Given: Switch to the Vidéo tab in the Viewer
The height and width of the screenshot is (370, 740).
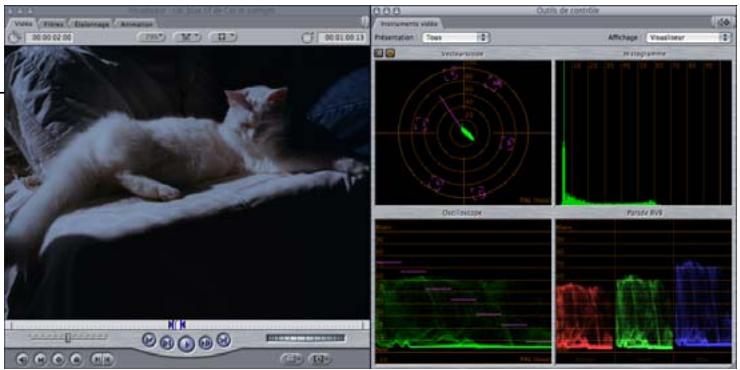Looking at the screenshot, I should 22,23.
